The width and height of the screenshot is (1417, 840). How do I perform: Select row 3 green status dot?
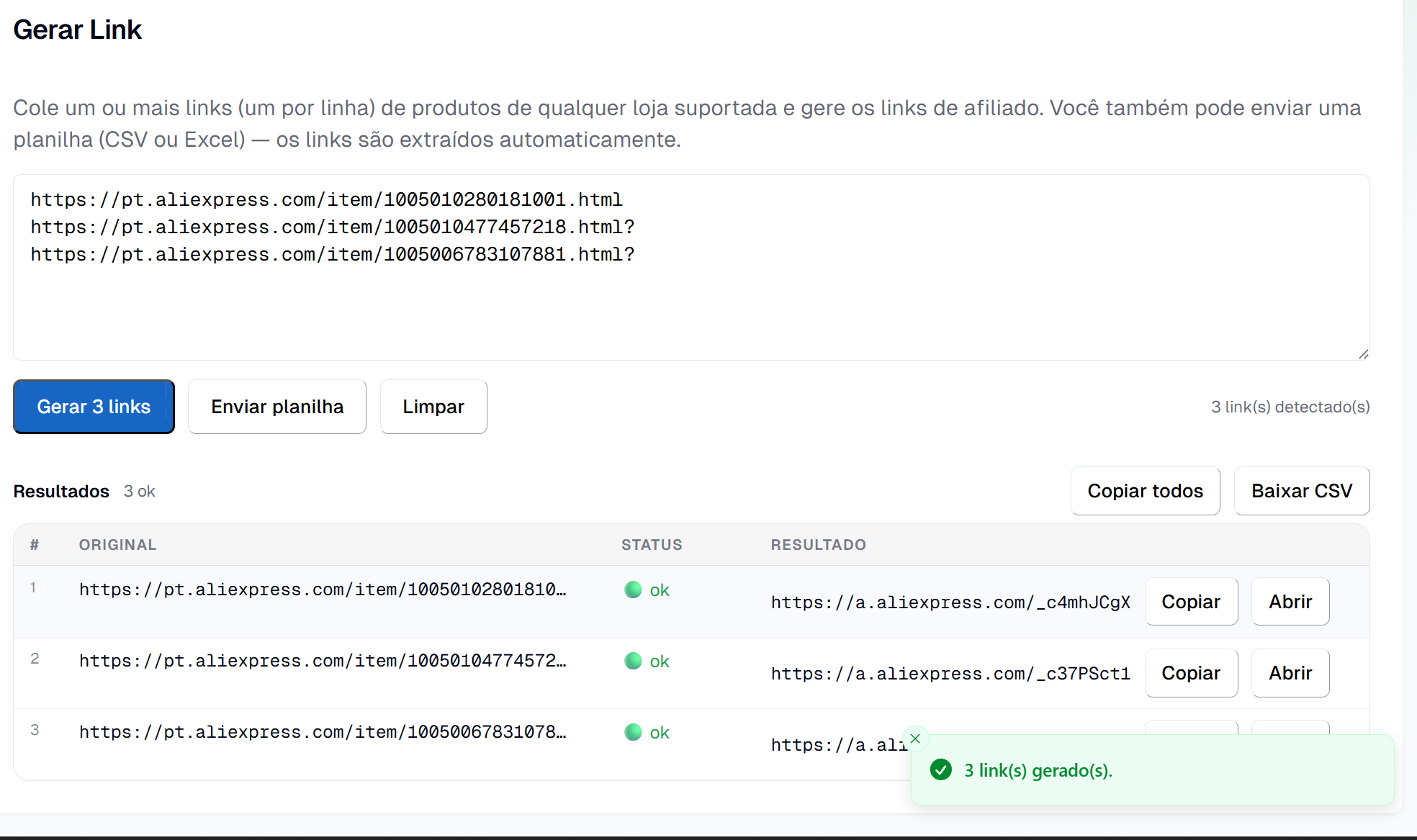click(x=633, y=732)
